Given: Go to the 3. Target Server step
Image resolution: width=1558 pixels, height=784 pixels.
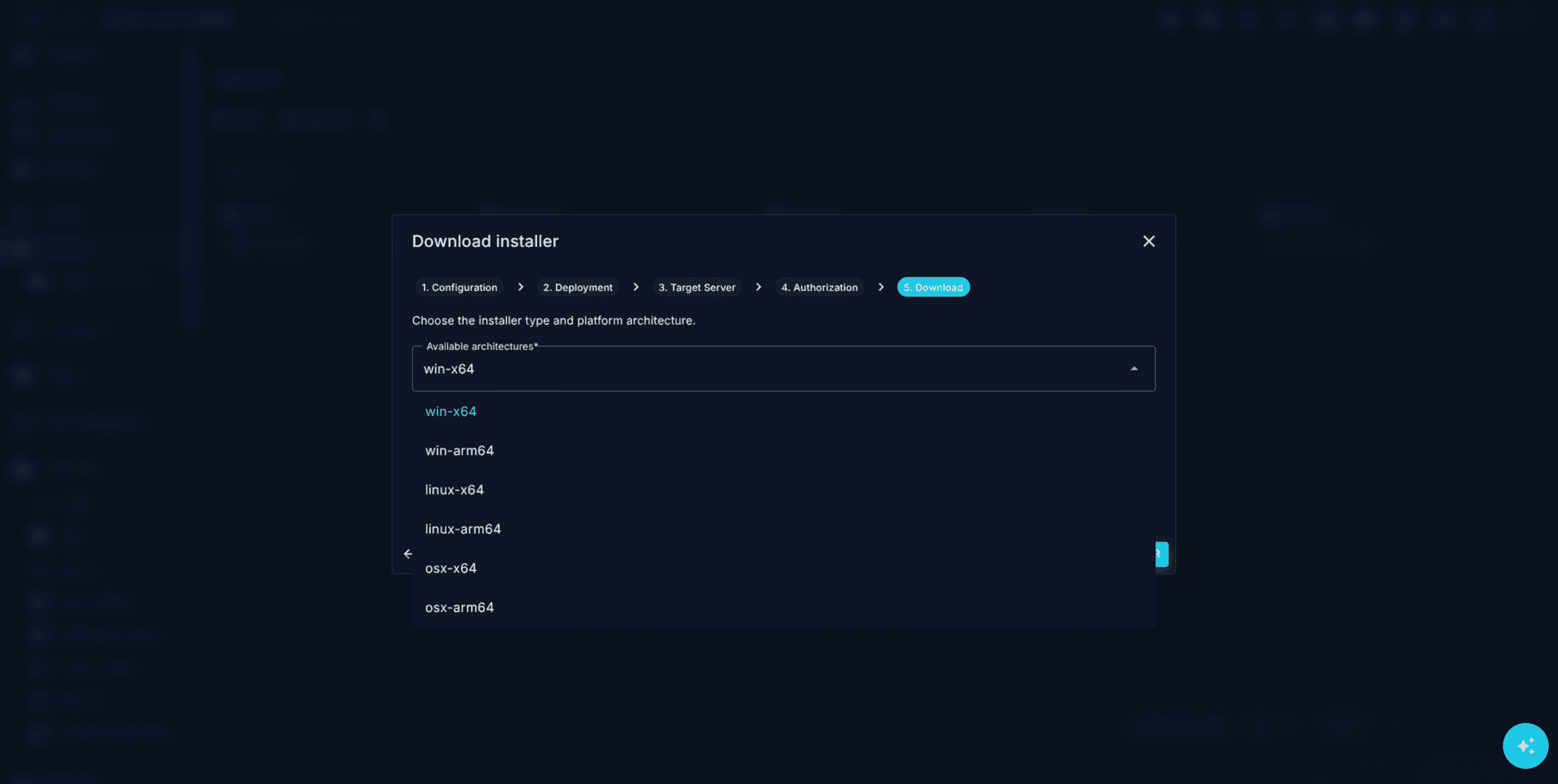Looking at the screenshot, I should tap(697, 287).
